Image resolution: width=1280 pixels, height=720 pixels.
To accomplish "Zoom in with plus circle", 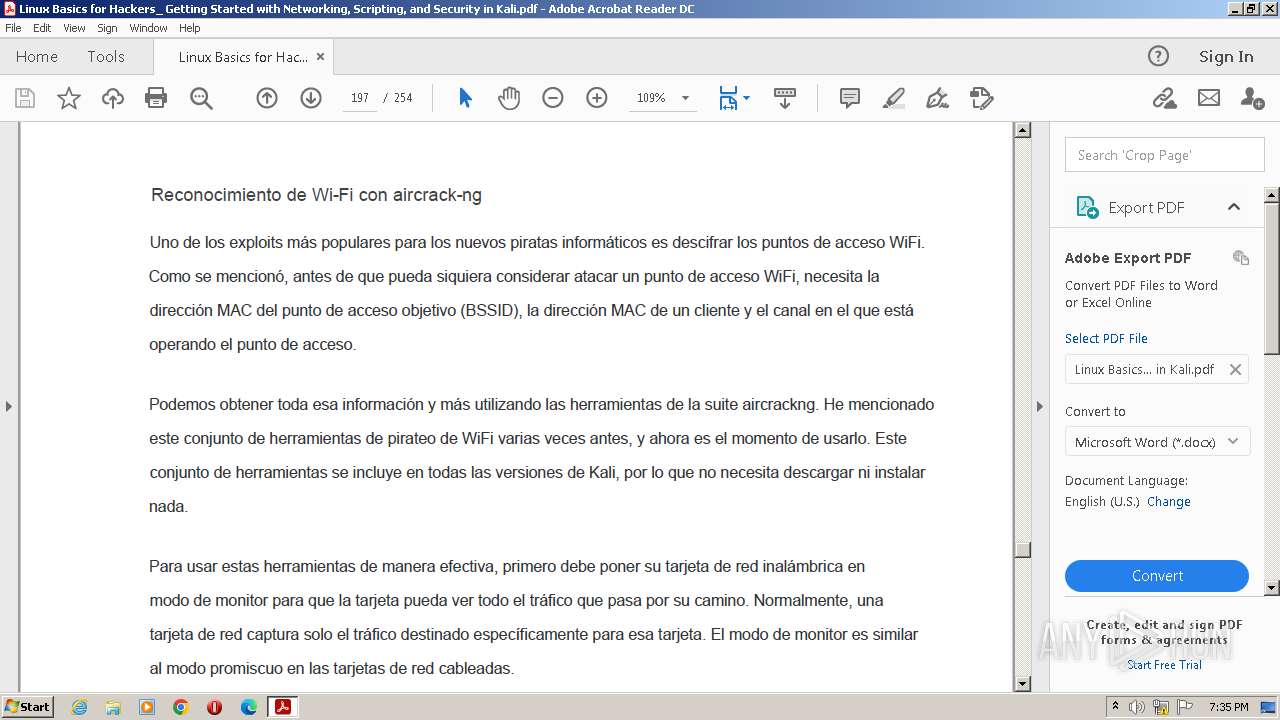I will pos(597,98).
